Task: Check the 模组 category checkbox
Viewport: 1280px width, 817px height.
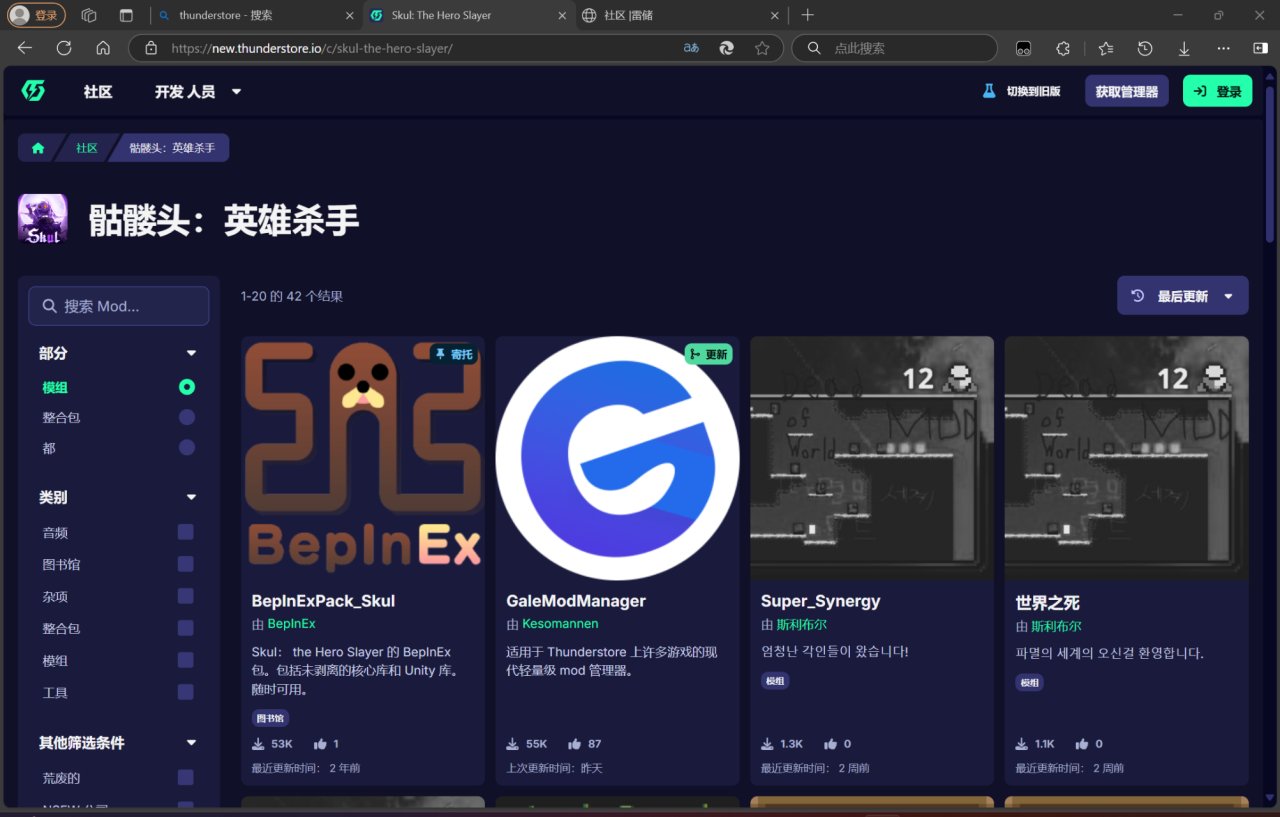Action: click(x=185, y=660)
